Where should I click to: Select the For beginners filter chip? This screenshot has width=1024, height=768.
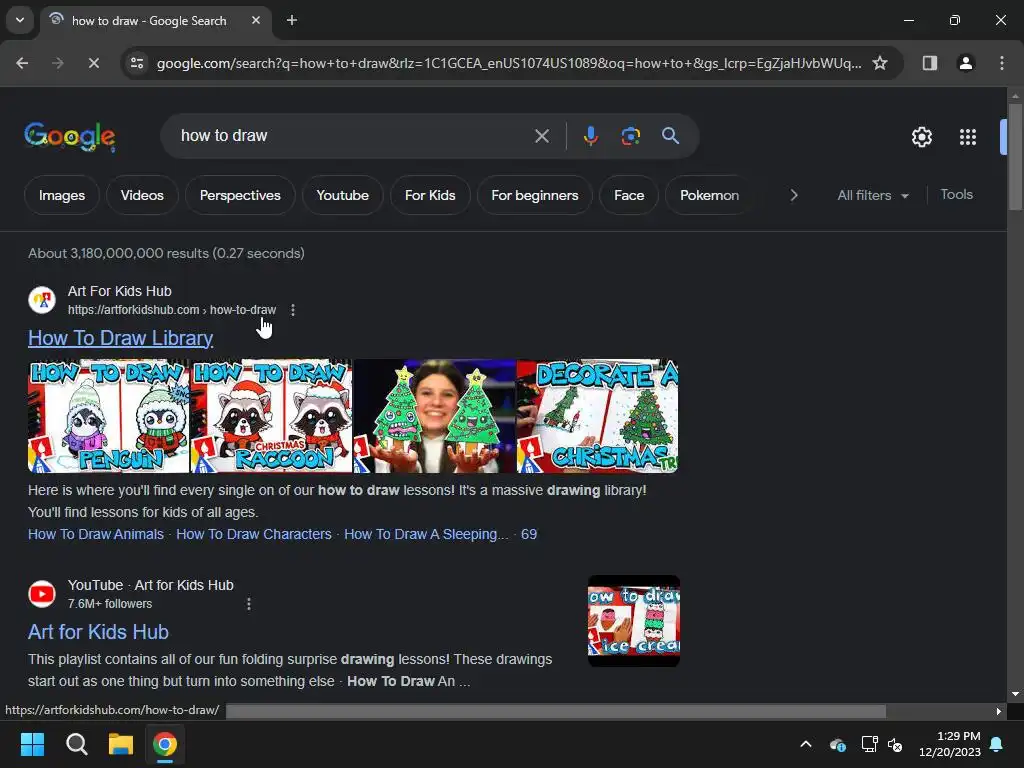535,195
